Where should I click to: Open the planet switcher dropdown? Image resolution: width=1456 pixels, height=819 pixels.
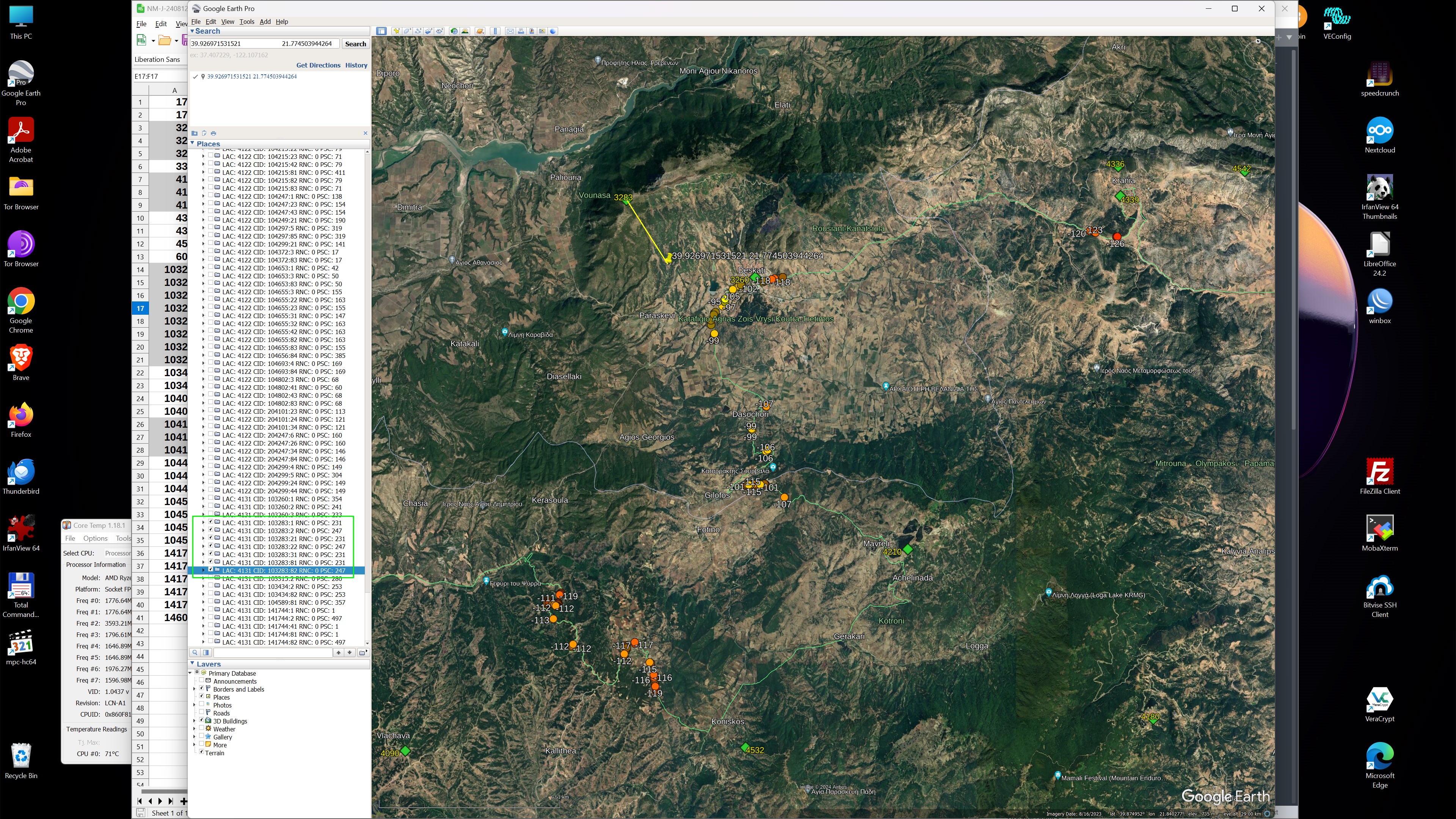pyautogui.click(x=480, y=31)
